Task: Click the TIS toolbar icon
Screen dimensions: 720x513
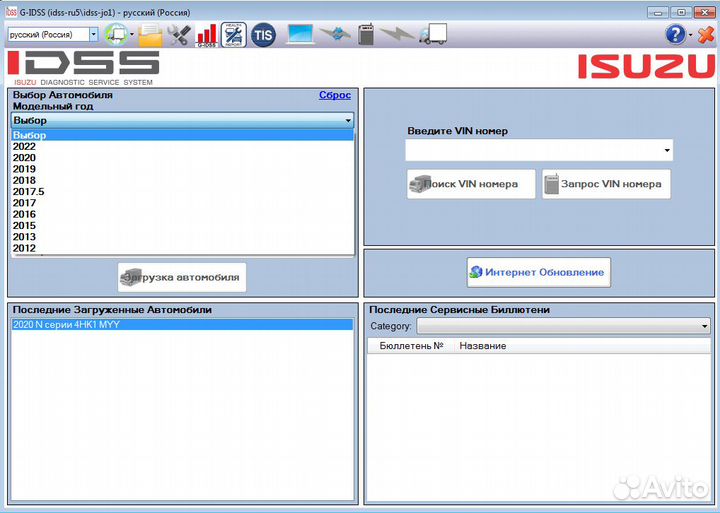Action: click(x=263, y=35)
